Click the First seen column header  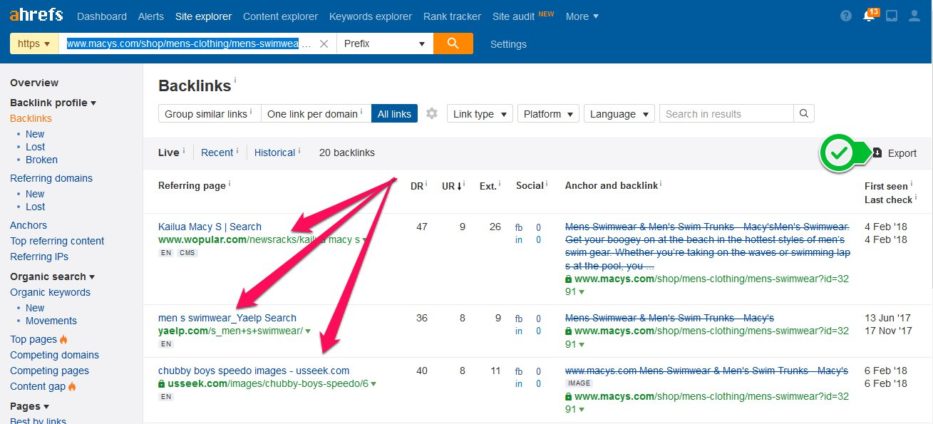(888, 186)
